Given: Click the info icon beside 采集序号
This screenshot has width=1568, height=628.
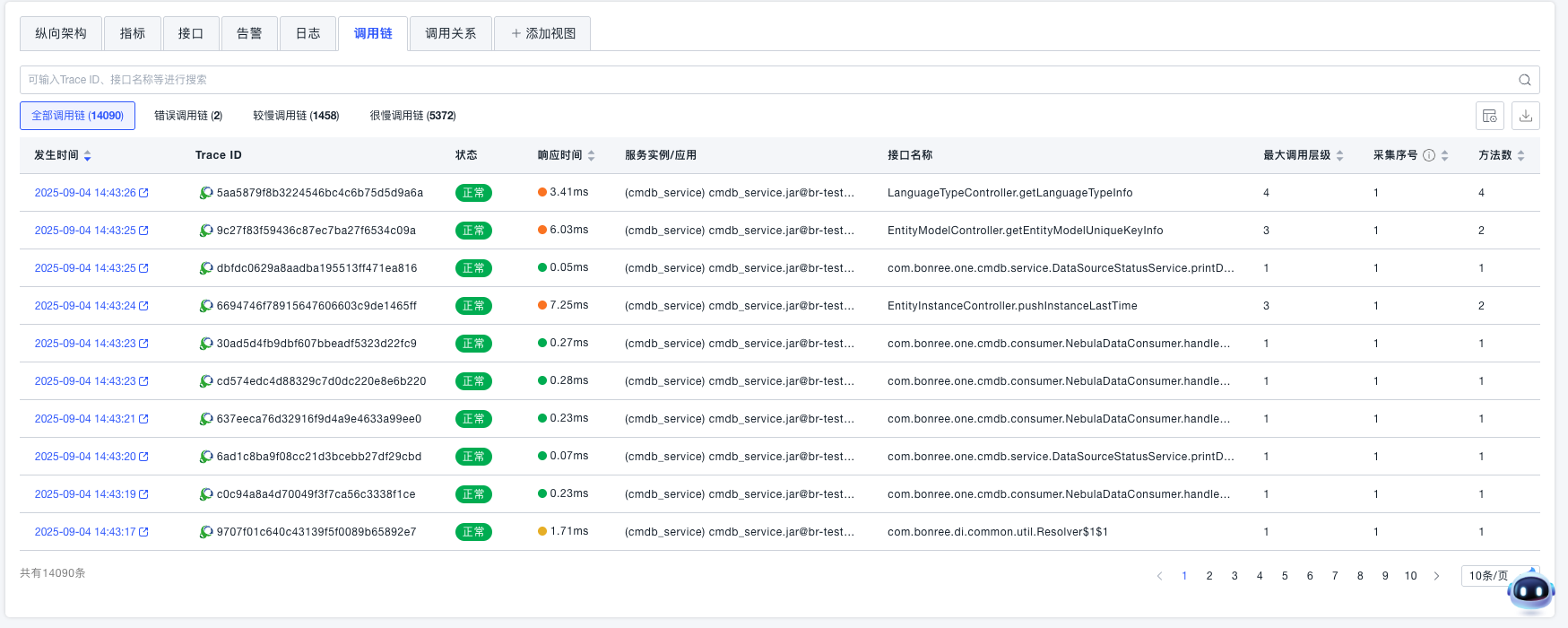Looking at the screenshot, I should tap(1429, 155).
